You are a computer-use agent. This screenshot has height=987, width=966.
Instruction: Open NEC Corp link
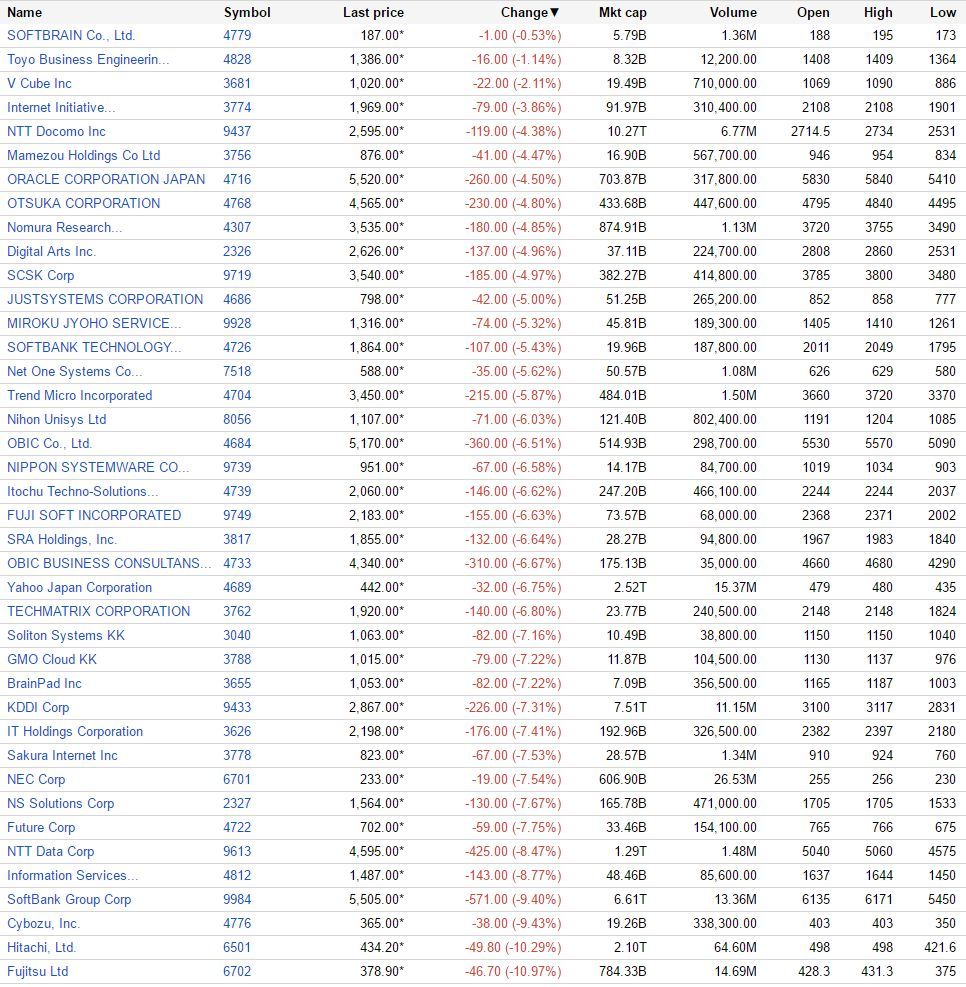36,779
